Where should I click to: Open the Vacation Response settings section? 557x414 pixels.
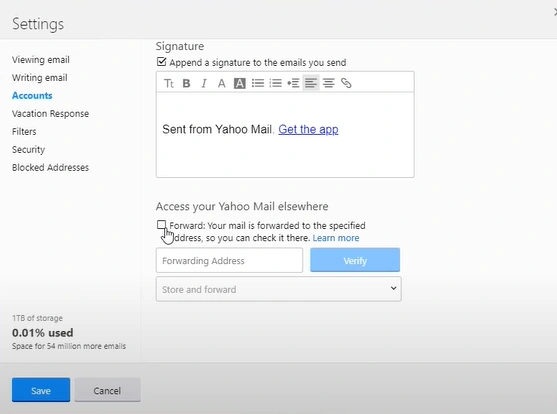pos(50,114)
